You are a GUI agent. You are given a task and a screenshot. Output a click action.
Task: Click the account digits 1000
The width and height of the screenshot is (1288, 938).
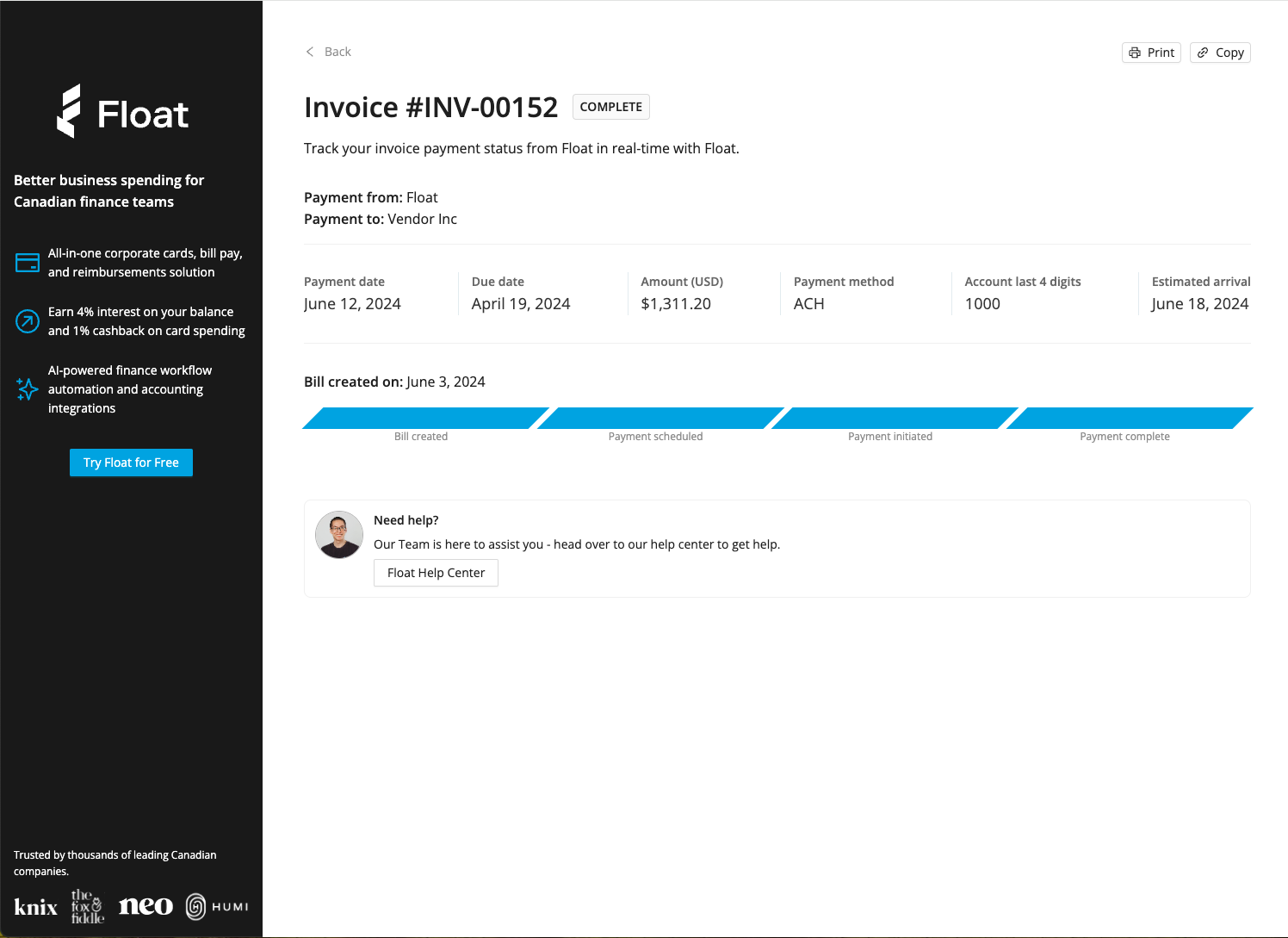(982, 304)
